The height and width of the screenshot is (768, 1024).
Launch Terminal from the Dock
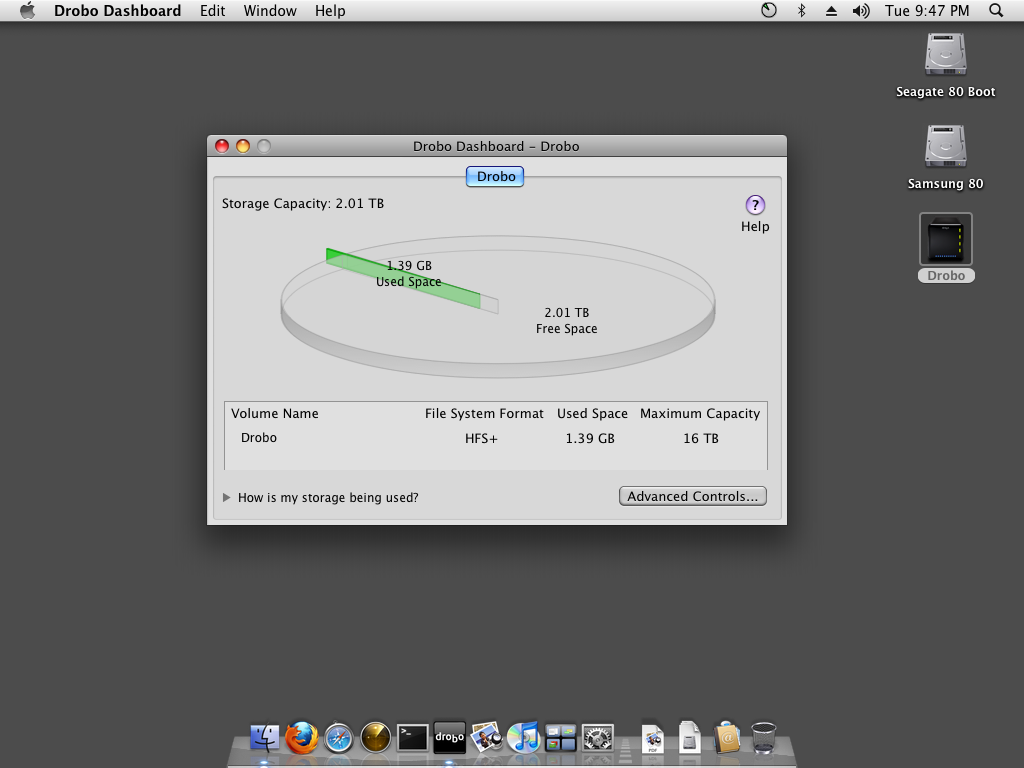pos(413,738)
